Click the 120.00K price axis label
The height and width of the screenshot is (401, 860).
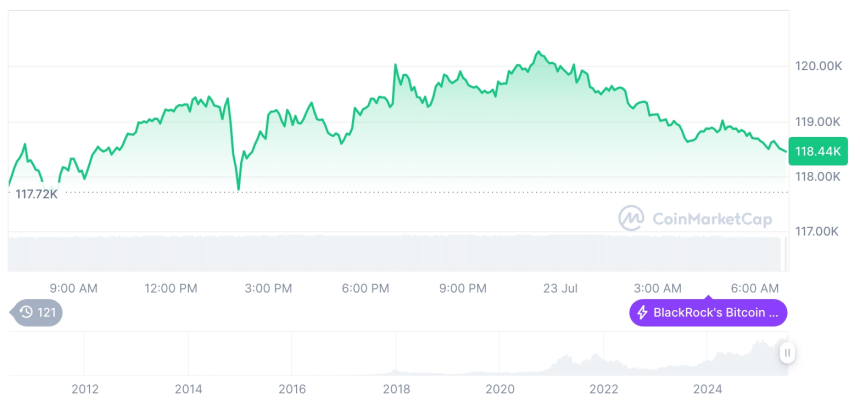tap(817, 66)
